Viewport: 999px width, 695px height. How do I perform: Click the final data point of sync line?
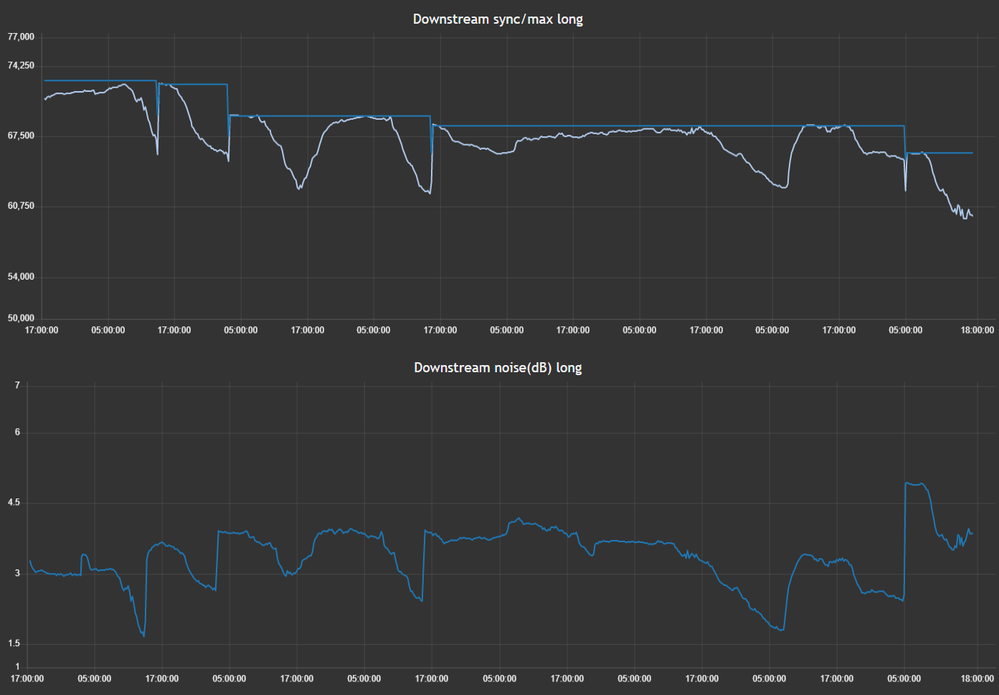click(972, 217)
